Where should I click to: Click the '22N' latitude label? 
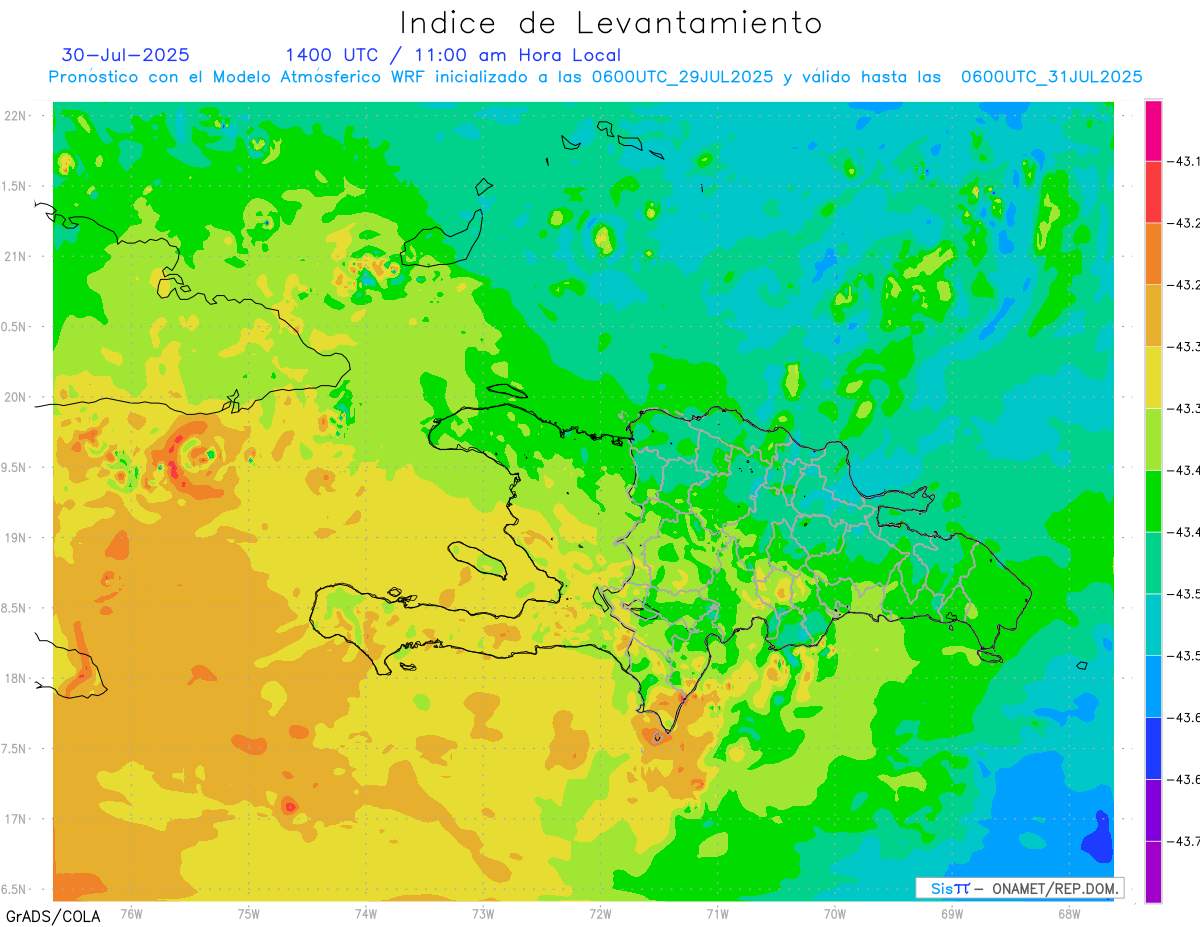[15, 116]
